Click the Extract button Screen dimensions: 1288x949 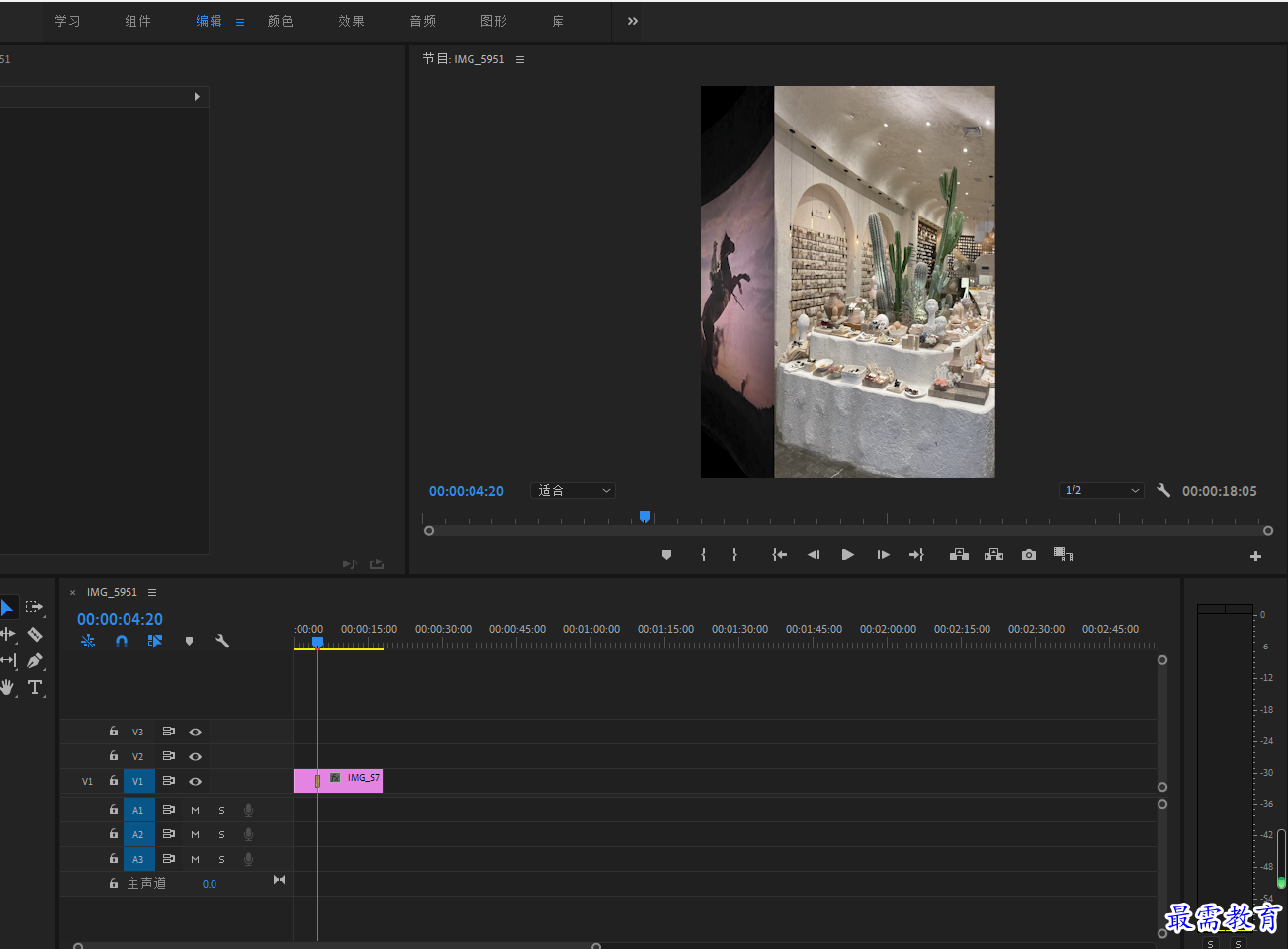993,555
